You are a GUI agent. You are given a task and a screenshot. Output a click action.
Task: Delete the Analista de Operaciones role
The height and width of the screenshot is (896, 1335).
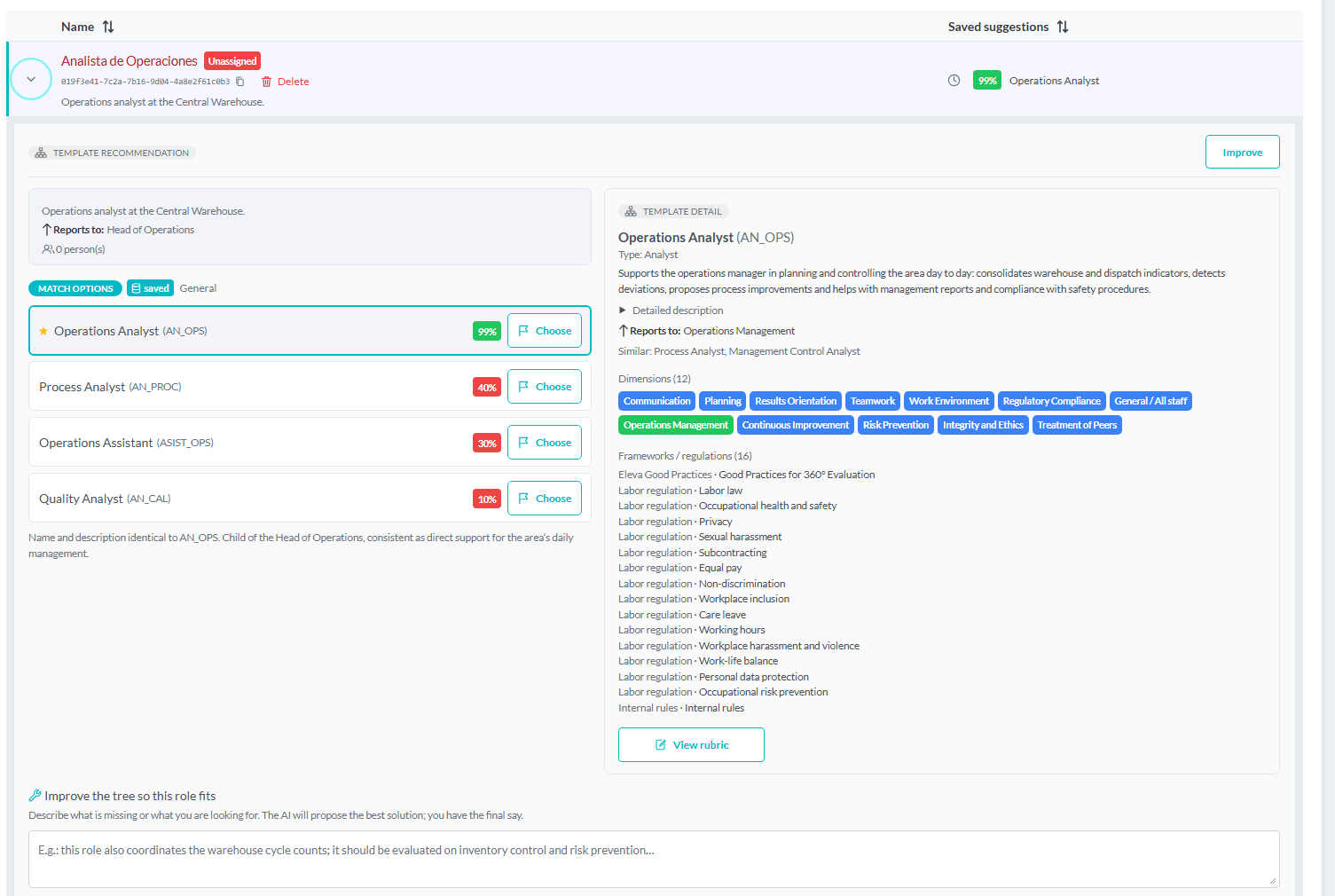click(x=285, y=82)
